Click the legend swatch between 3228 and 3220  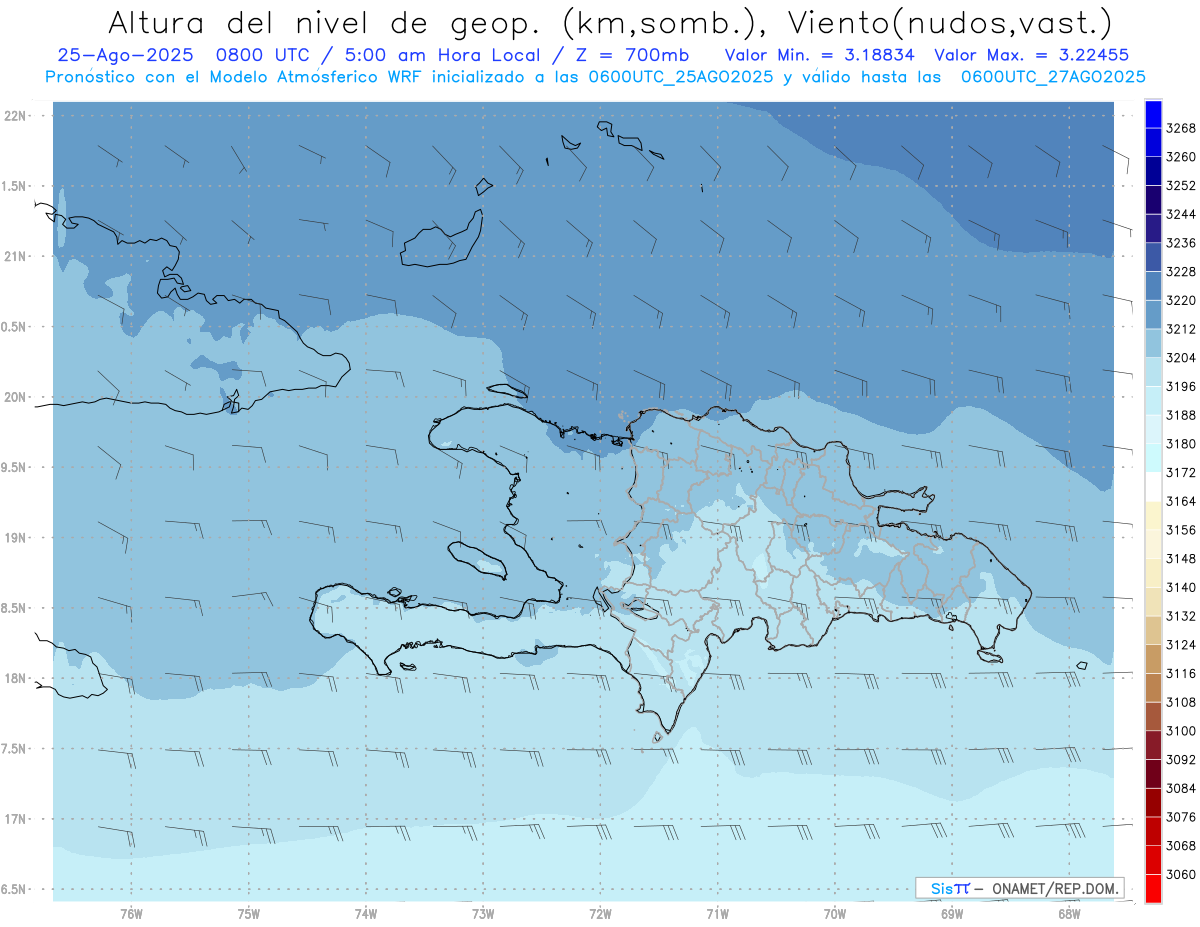pyautogui.click(x=1153, y=286)
